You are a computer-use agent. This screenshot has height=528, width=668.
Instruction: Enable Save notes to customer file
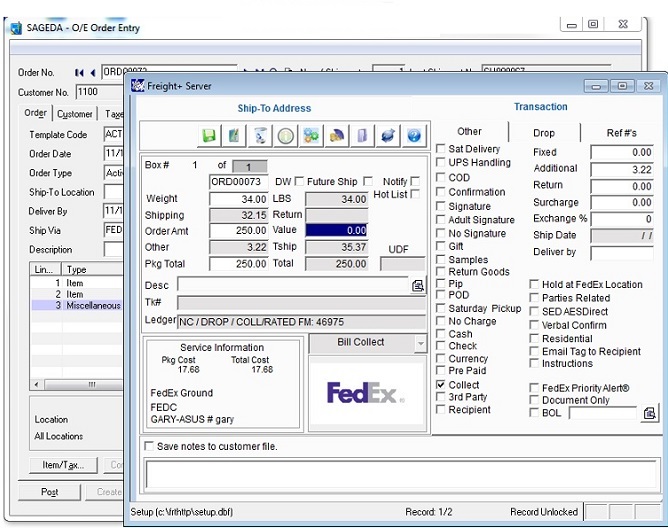coord(149,446)
